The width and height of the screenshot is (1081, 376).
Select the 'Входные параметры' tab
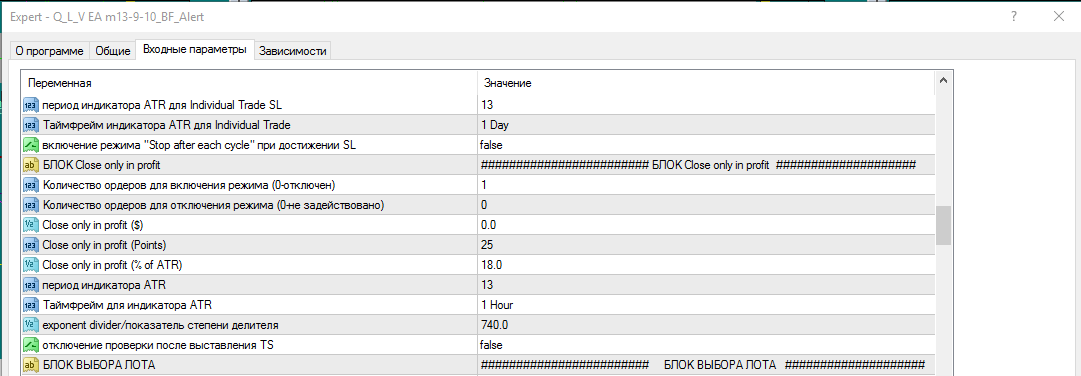click(194, 50)
